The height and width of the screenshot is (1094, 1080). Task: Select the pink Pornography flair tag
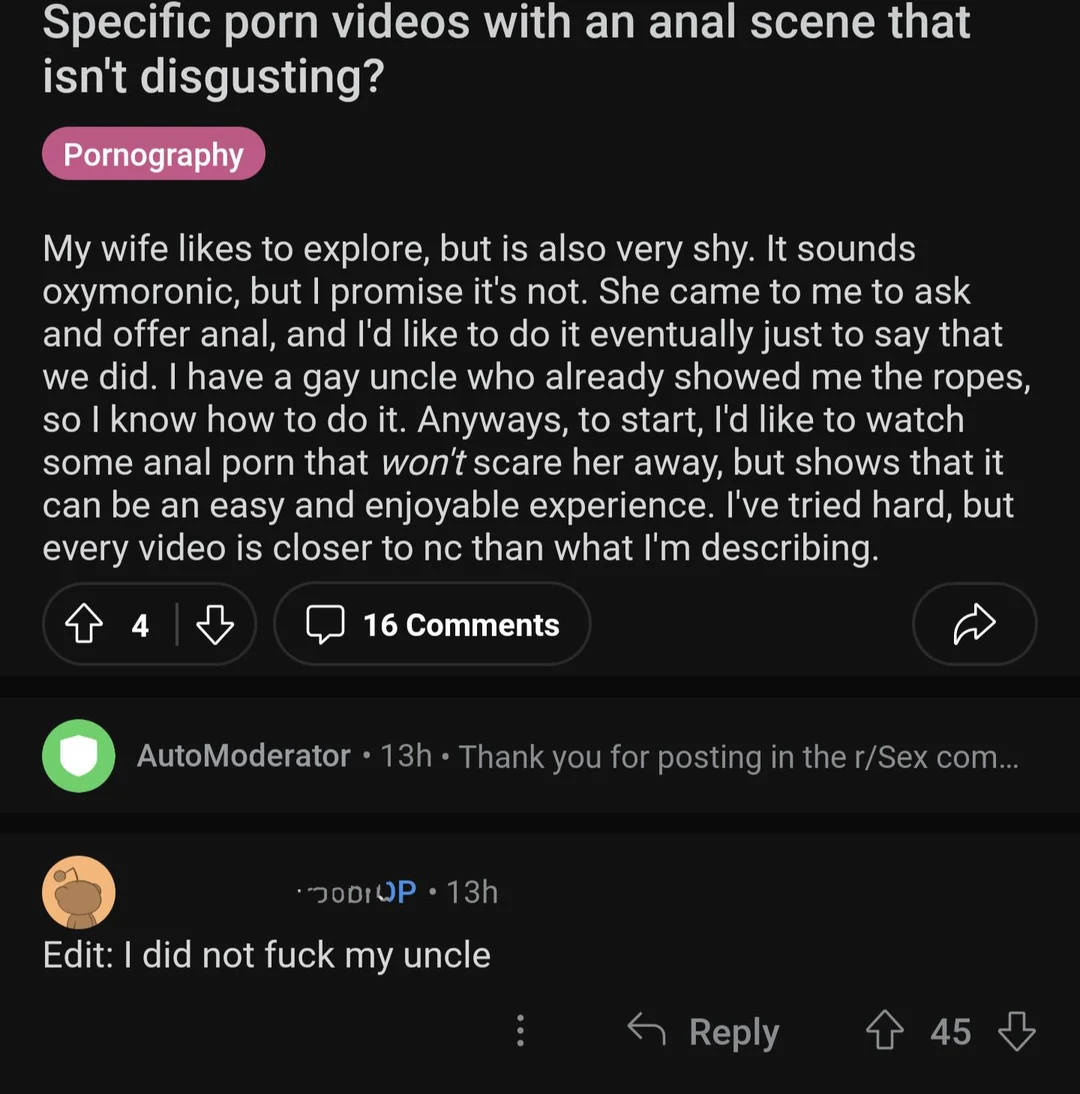[x=153, y=154]
